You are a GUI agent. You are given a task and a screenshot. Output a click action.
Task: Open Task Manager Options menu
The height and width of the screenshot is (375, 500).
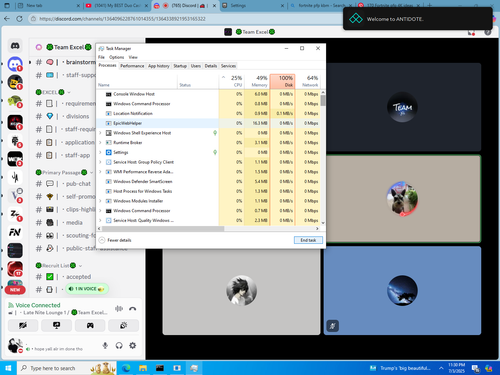(x=116, y=57)
